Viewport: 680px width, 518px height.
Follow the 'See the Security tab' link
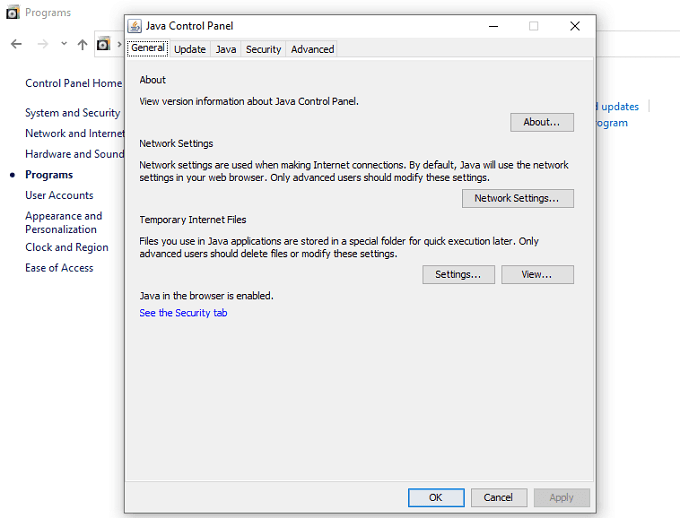coord(183,313)
